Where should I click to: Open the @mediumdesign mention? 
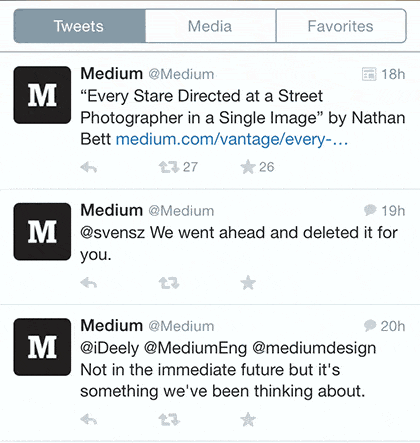[x=314, y=348]
